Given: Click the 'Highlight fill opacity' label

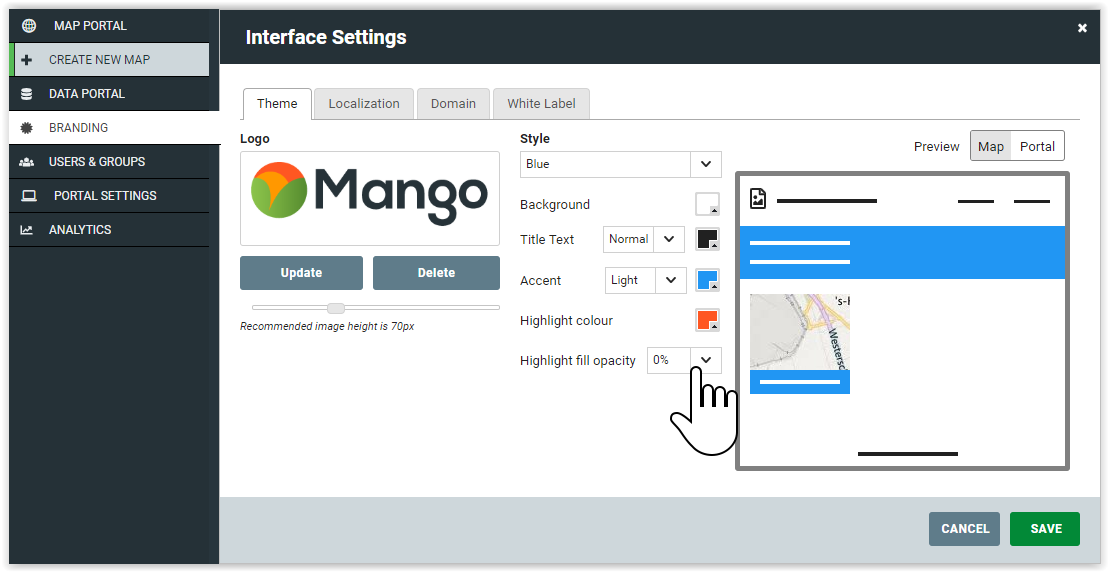Looking at the screenshot, I should coord(578,361).
